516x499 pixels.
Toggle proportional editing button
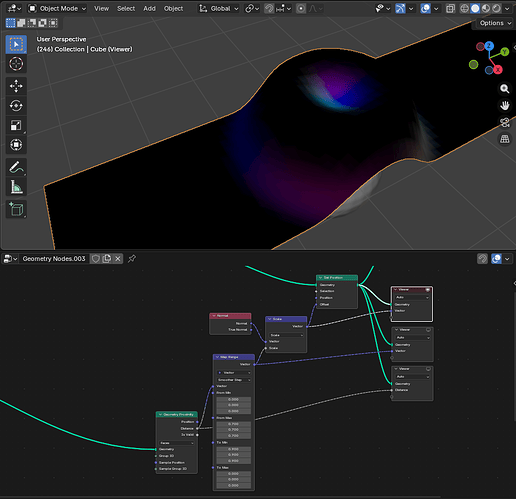(301, 9)
